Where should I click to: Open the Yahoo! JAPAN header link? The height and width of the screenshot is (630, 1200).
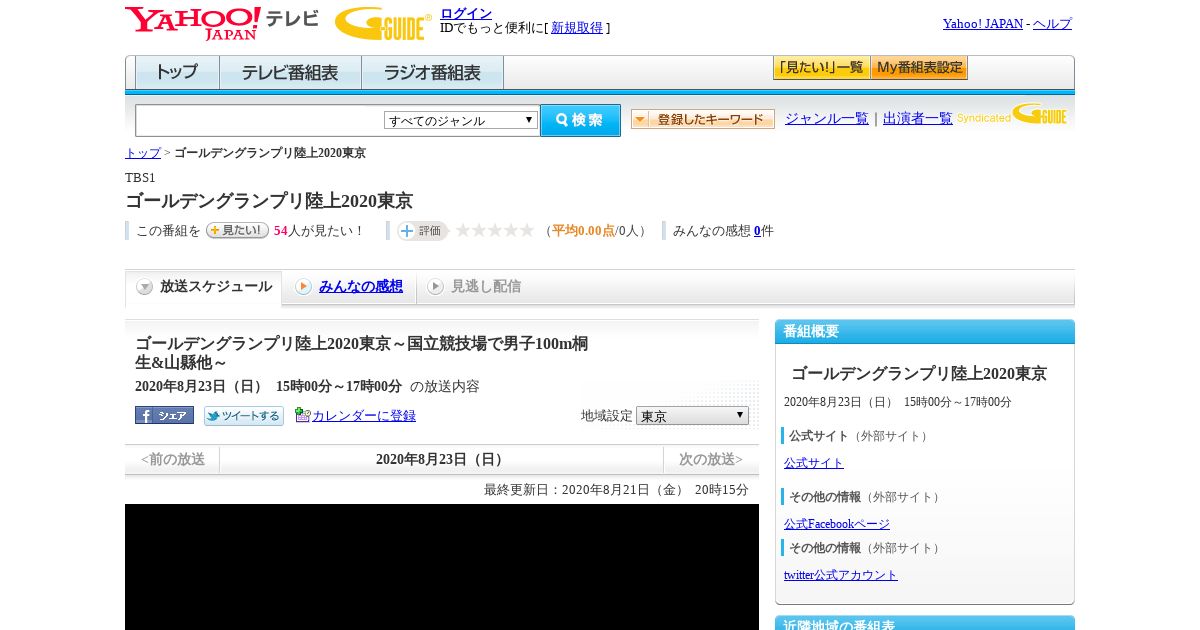click(983, 24)
